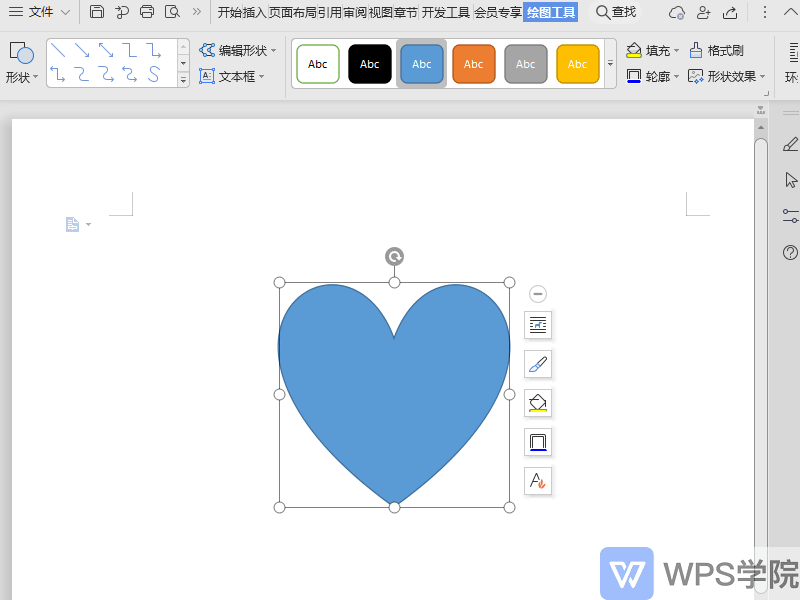Screen dimensions: 800x600
Task: Select the 绘图工具 tab
Action: click(x=551, y=12)
